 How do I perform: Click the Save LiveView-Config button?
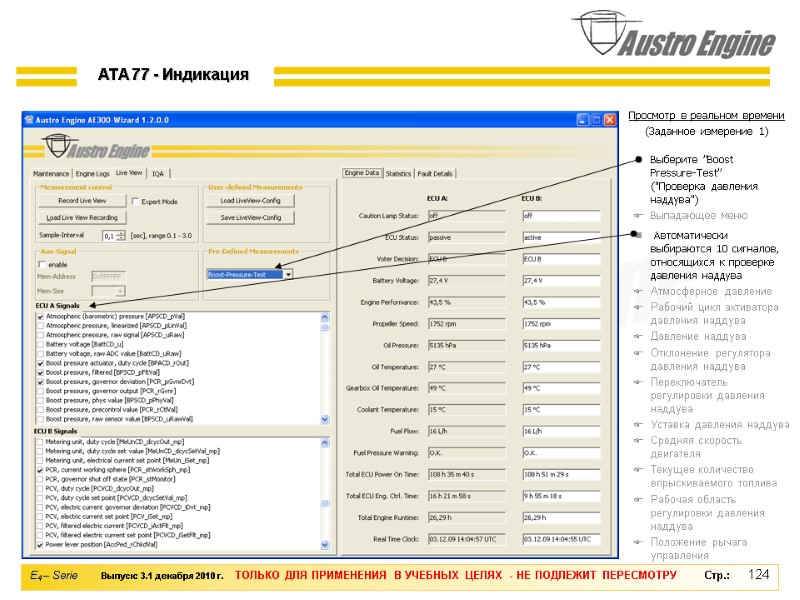[251, 217]
